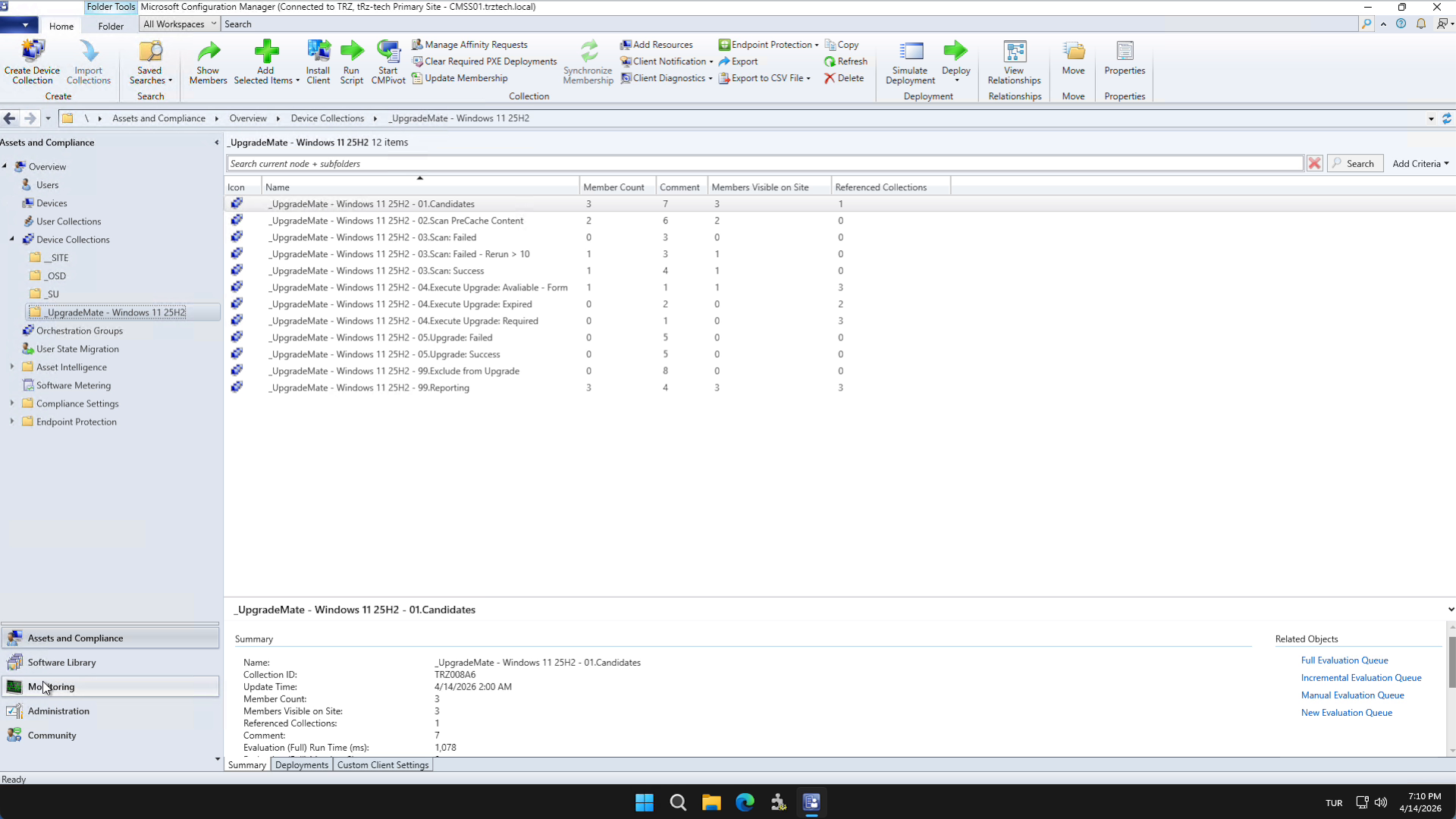Image resolution: width=1456 pixels, height=819 pixels.
Task: Sort by Member Count column
Action: [x=617, y=187]
